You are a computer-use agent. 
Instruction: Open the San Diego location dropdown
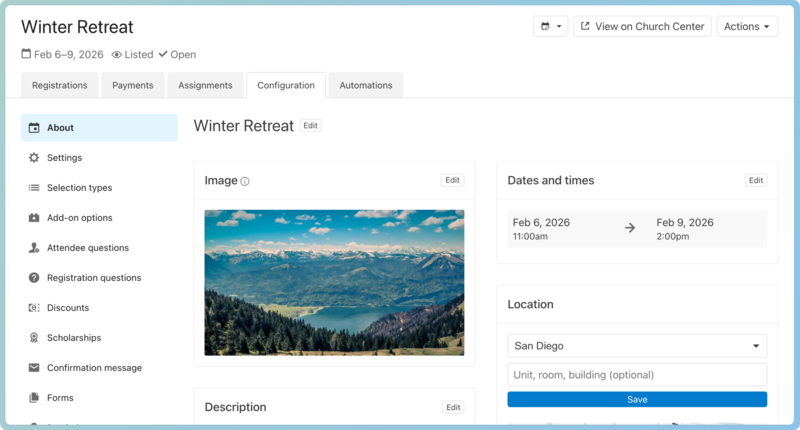pos(637,346)
